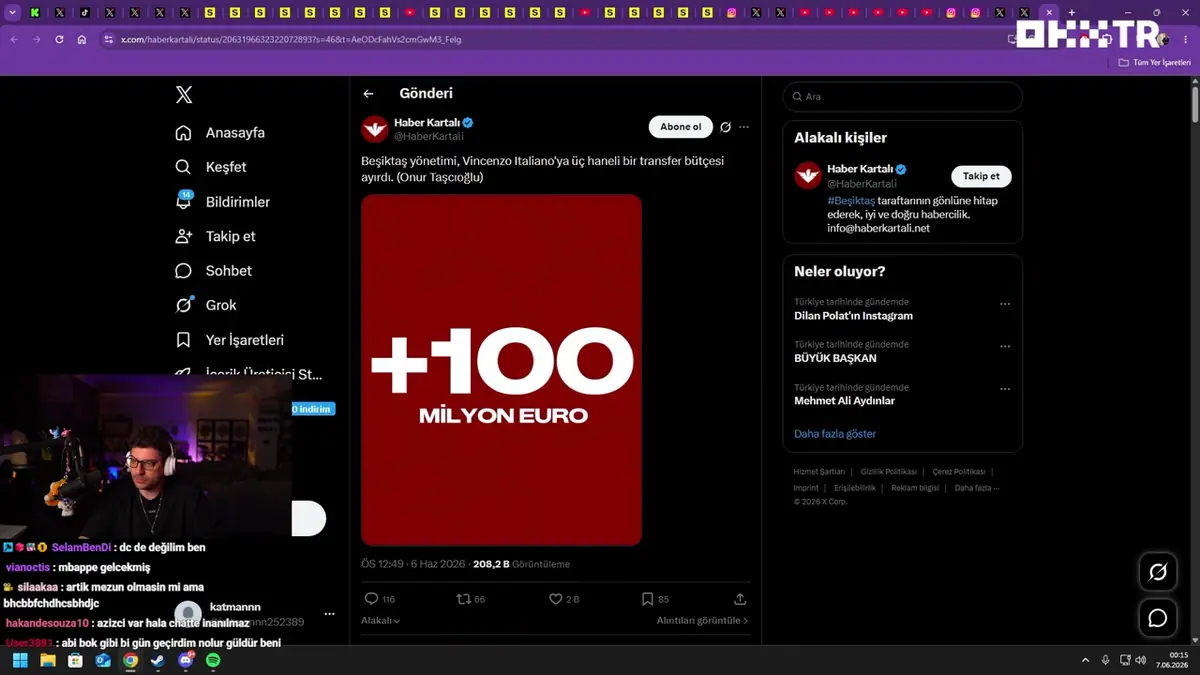Open Gizlilik Politikası footer link
The width and height of the screenshot is (1200, 675).
(x=889, y=472)
